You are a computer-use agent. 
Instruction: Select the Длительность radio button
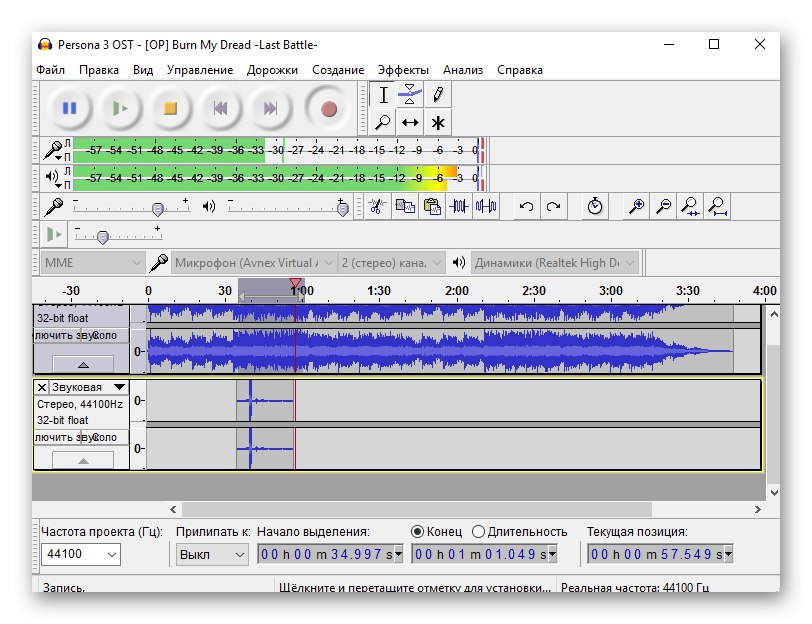479,532
